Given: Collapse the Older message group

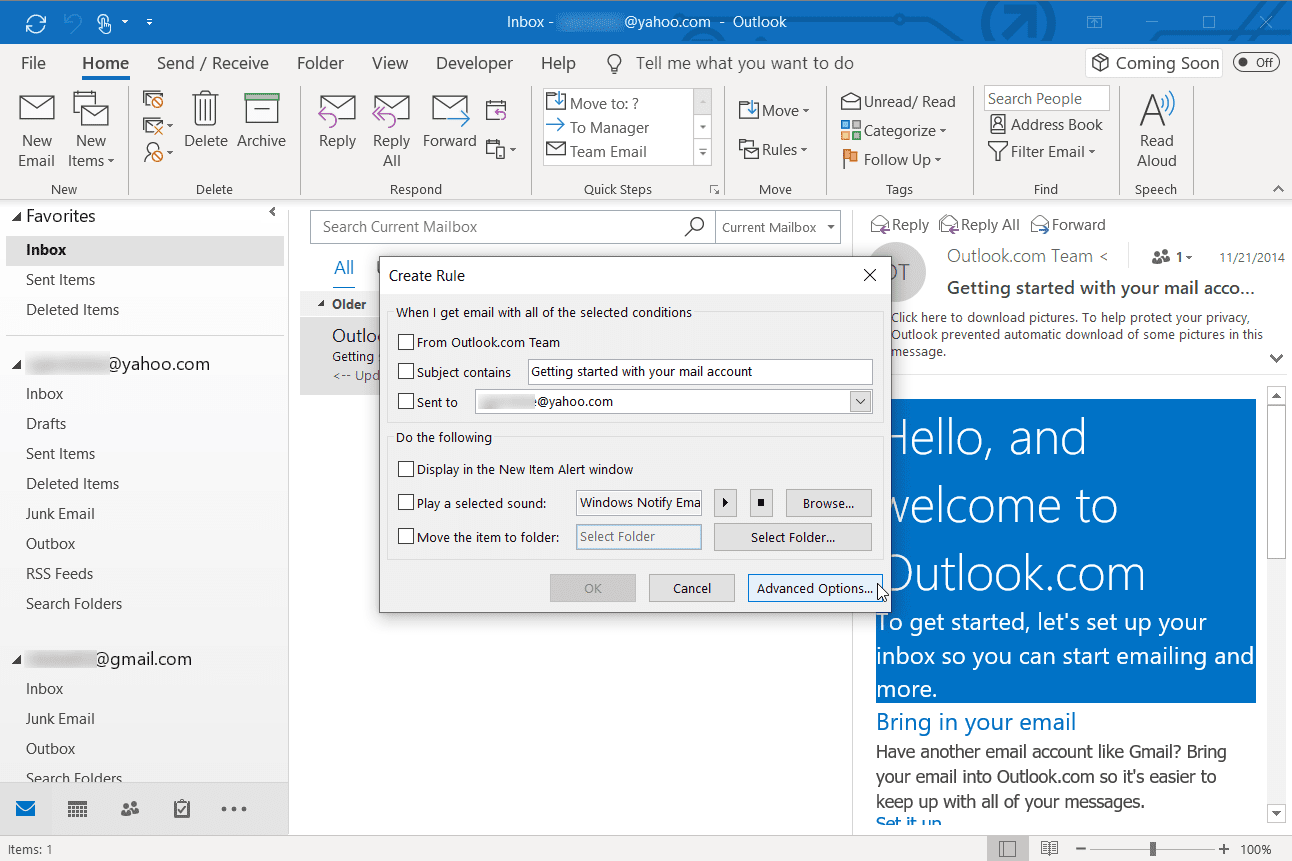Looking at the screenshot, I should 321,304.
